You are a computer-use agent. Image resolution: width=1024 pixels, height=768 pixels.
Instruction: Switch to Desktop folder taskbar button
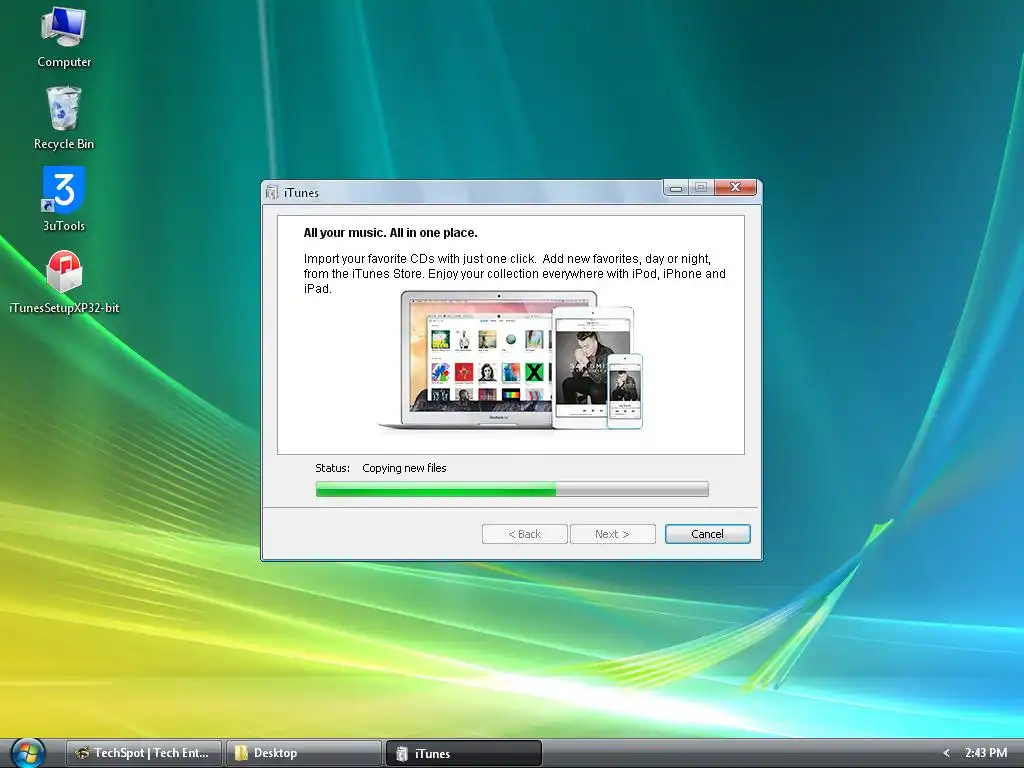[x=304, y=753]
